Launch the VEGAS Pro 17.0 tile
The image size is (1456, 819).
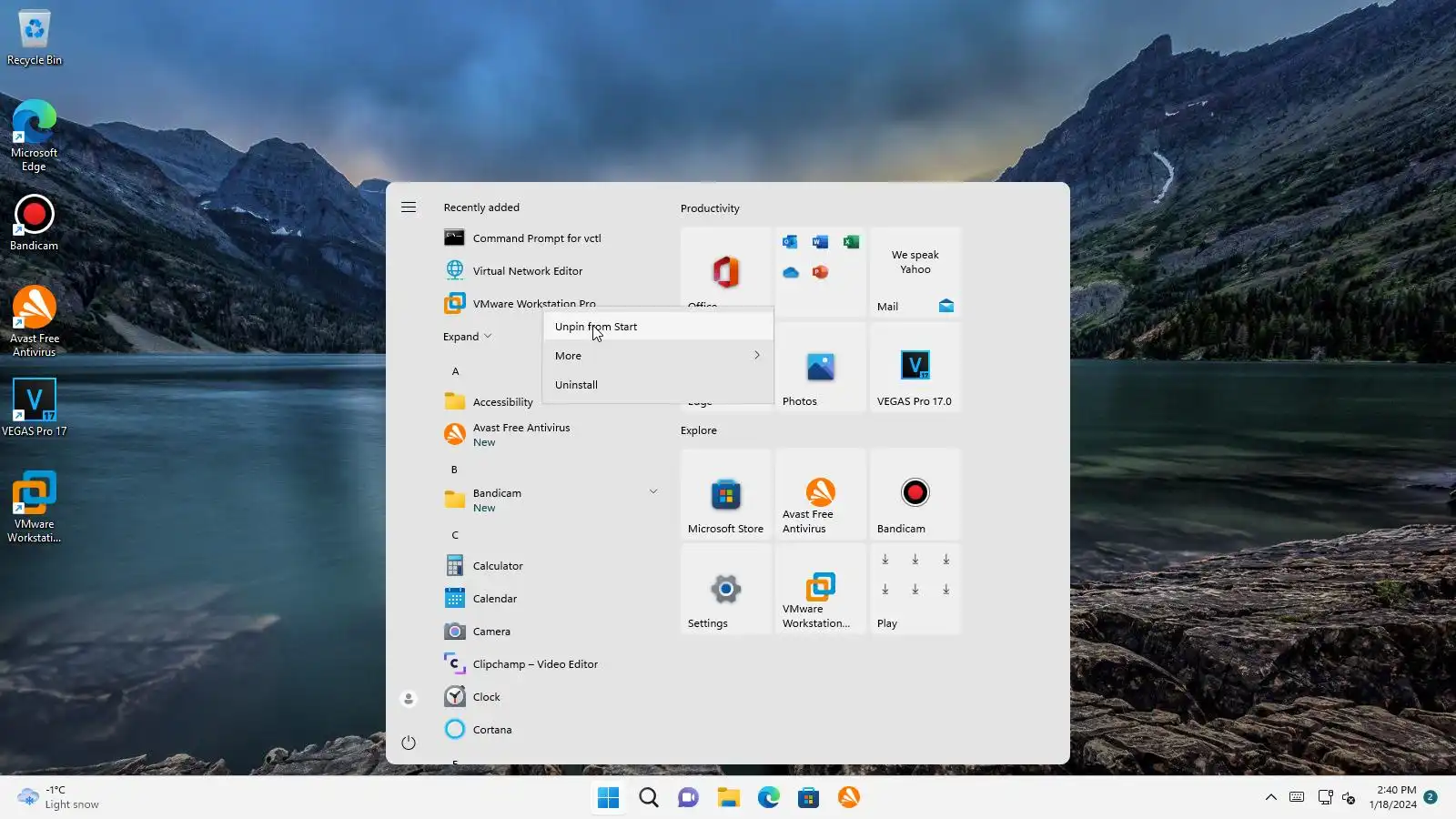pyautogui.click(x=915, y=367)
